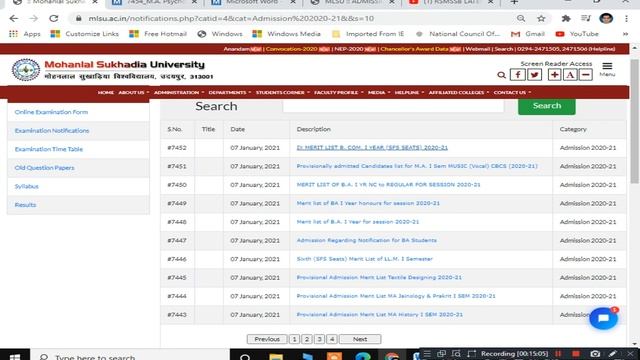Open the blue chat bubble widget

pyautogui.click(x=603, y=318)
